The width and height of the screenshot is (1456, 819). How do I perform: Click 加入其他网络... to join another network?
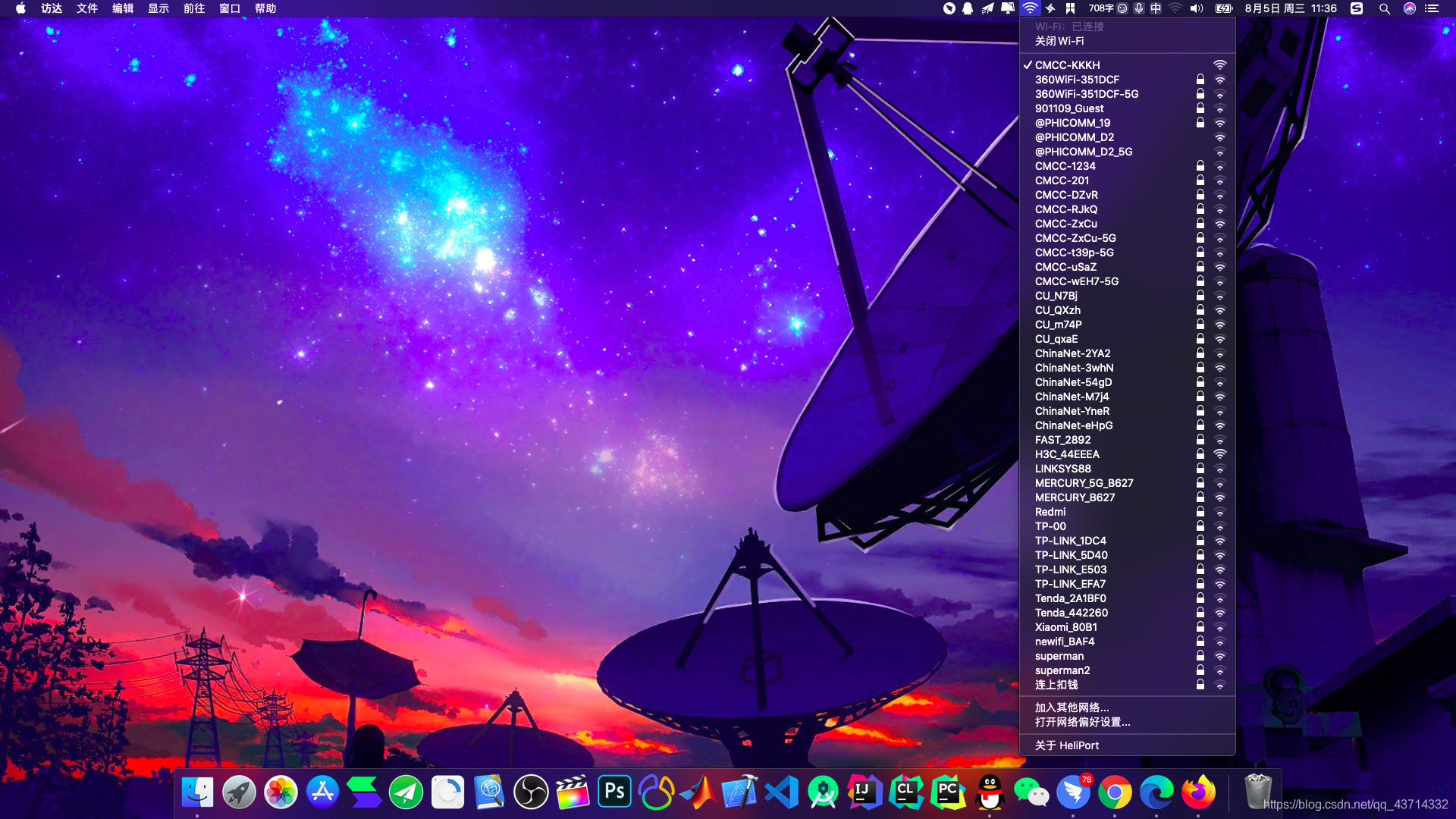click(x=1072, y=708)
